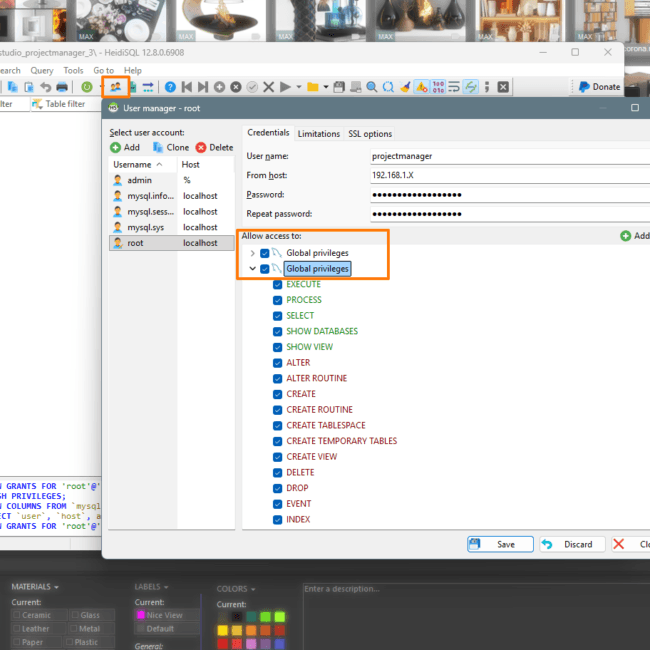Click the User name input field
This screenshot has width=650, height=650.
(x=510, y=156)
